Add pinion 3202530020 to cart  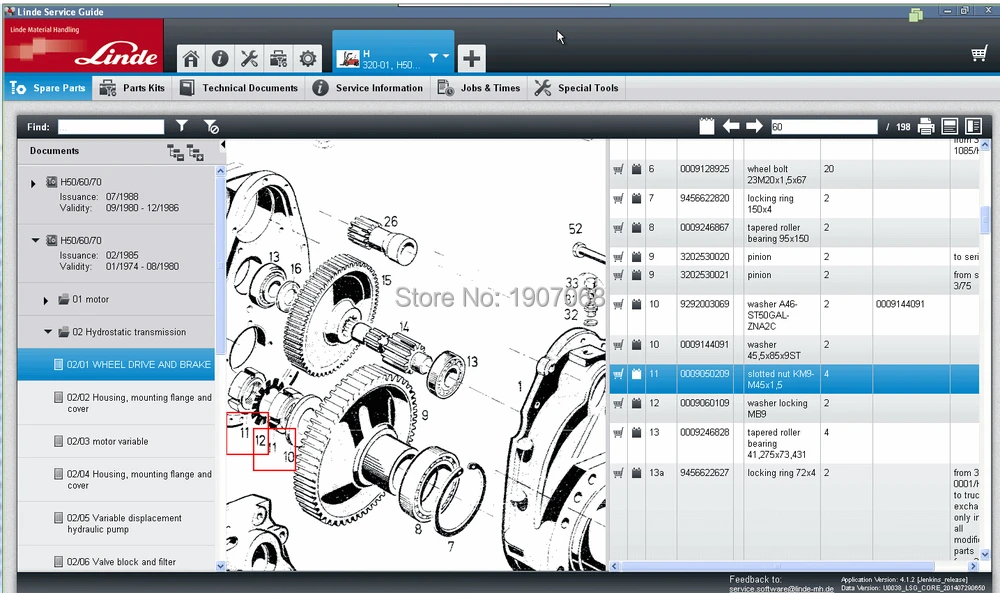pos(618,257)
